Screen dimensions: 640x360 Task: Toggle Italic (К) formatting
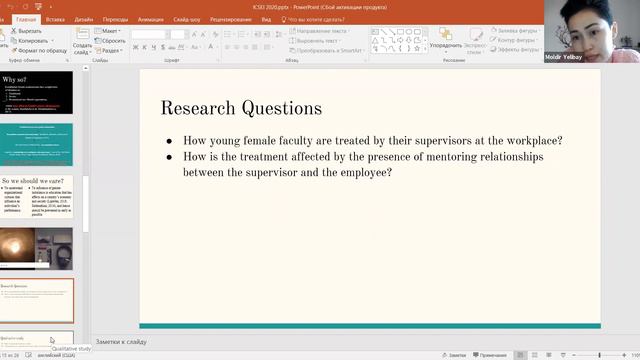[x=144, y=47]
